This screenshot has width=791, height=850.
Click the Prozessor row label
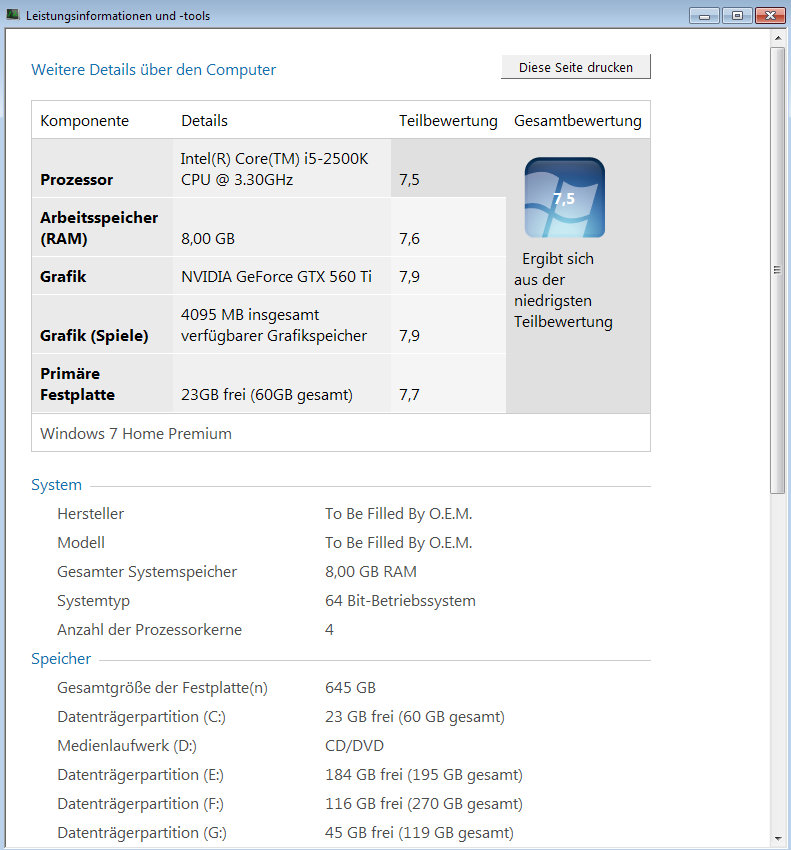point(76,179)
